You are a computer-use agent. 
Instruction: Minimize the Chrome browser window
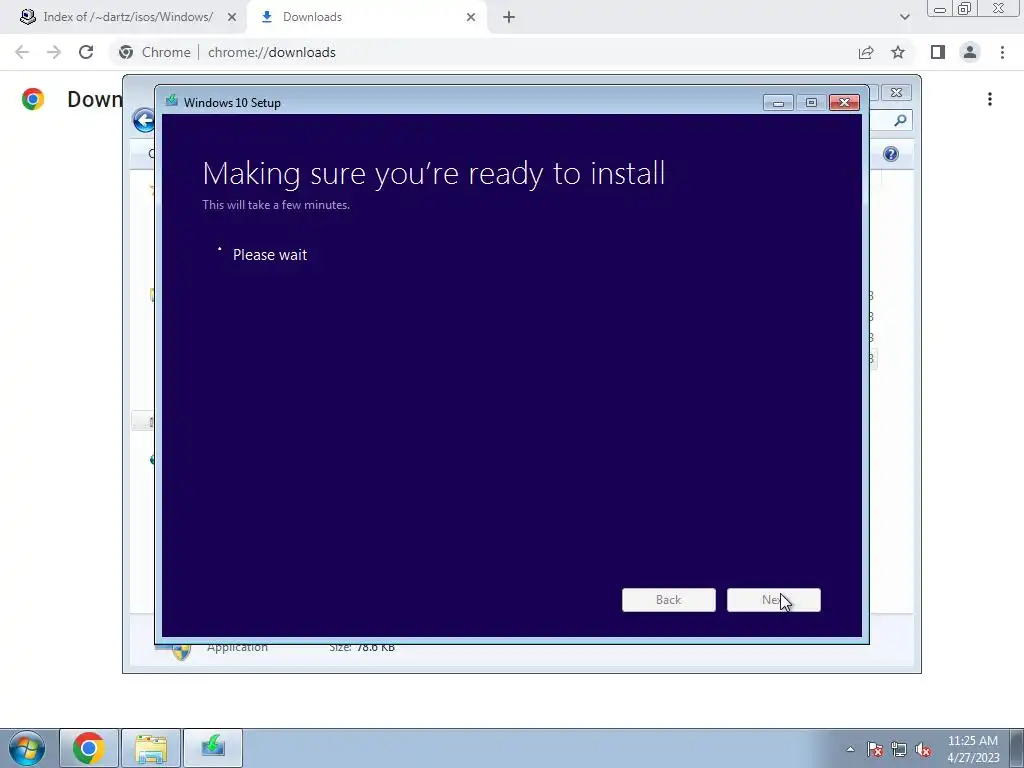pos(940,9)
